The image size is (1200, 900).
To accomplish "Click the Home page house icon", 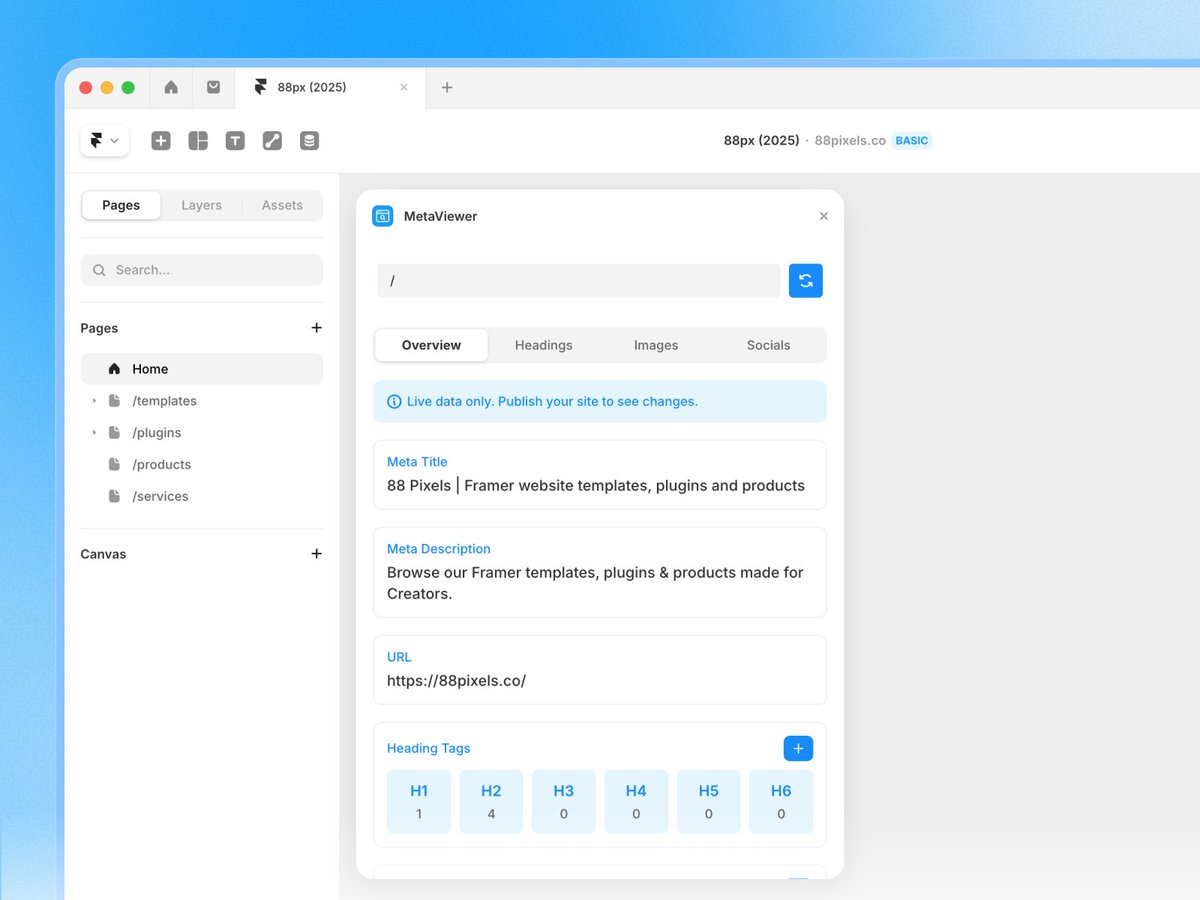I will pyautogui.click(x=114, y=369).
